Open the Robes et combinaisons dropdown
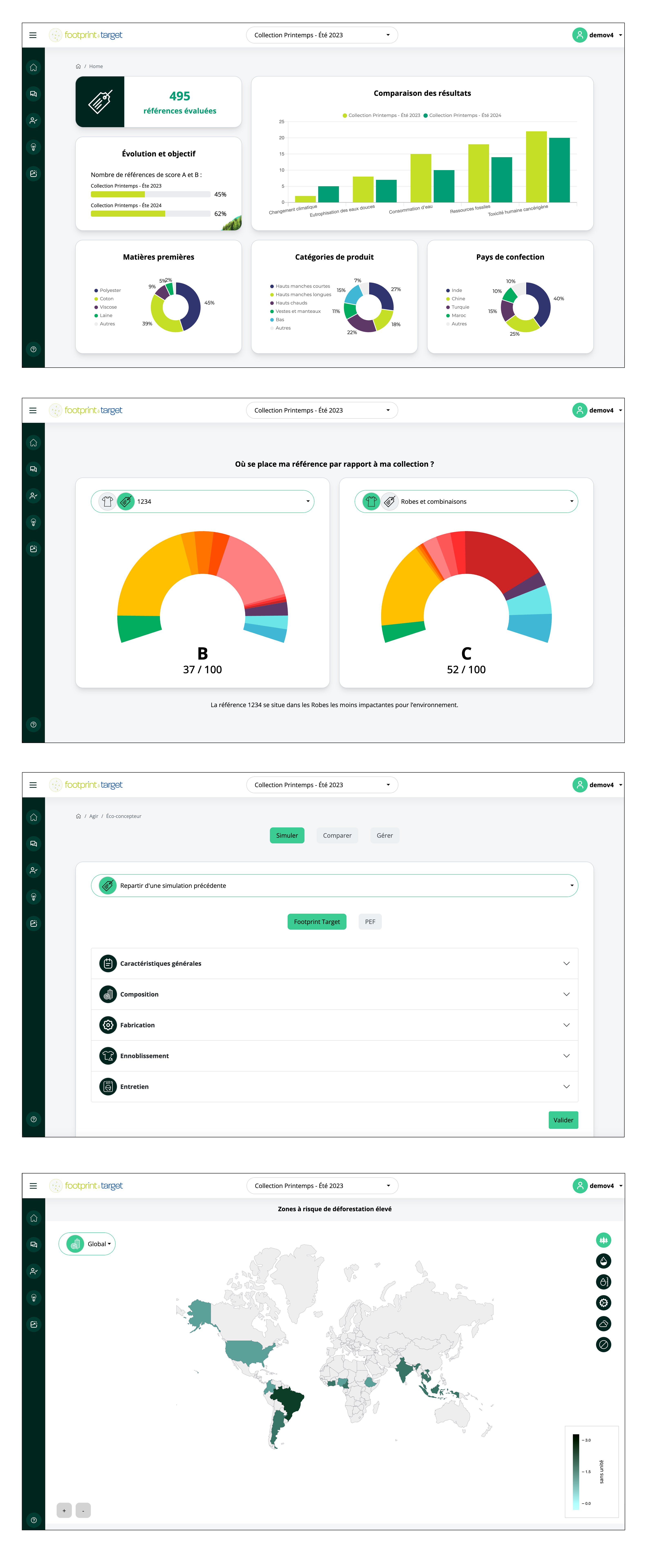 pyautogui.click(x=466, y=502)
